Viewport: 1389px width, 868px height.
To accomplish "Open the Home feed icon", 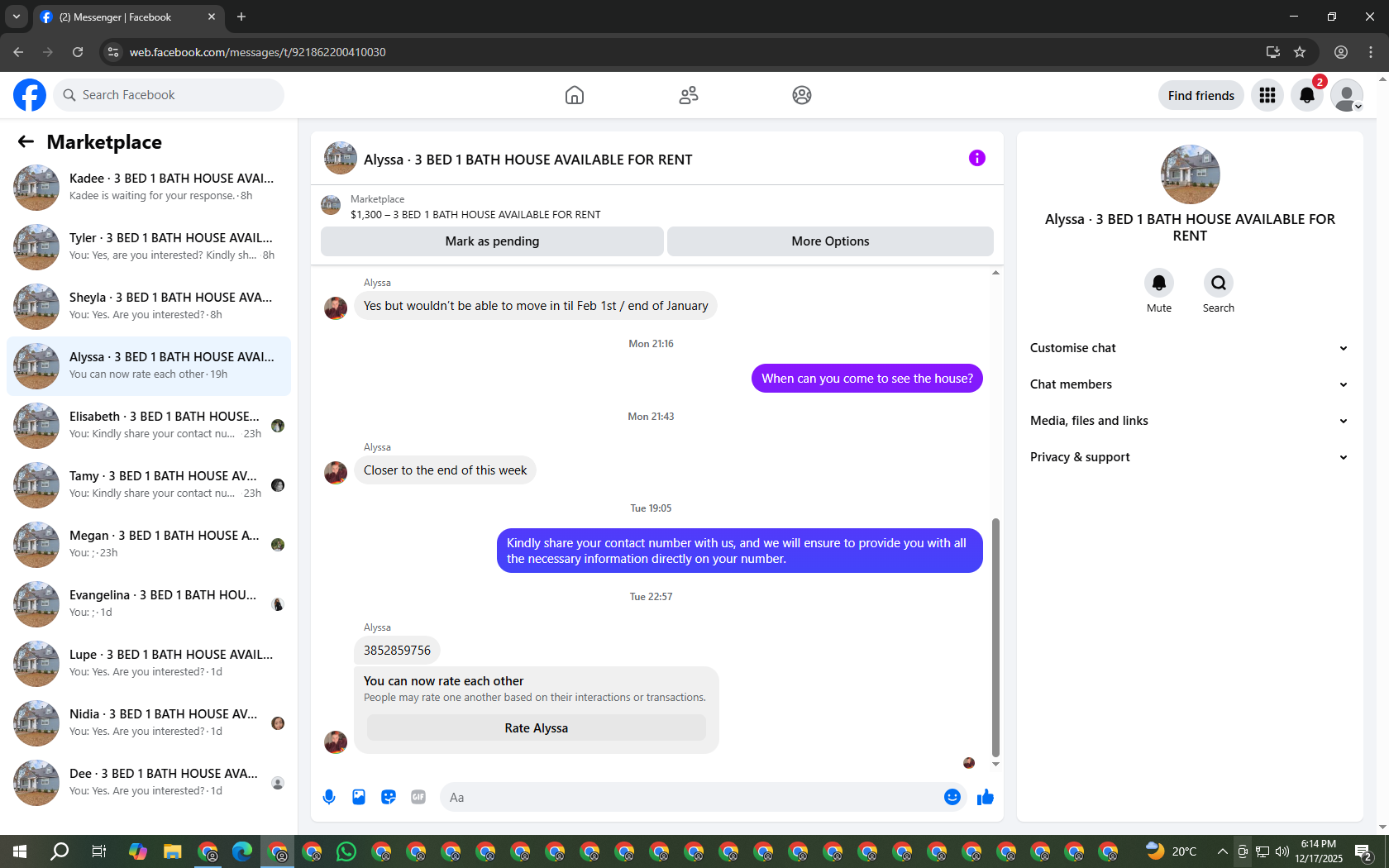I will click(575, 95).
